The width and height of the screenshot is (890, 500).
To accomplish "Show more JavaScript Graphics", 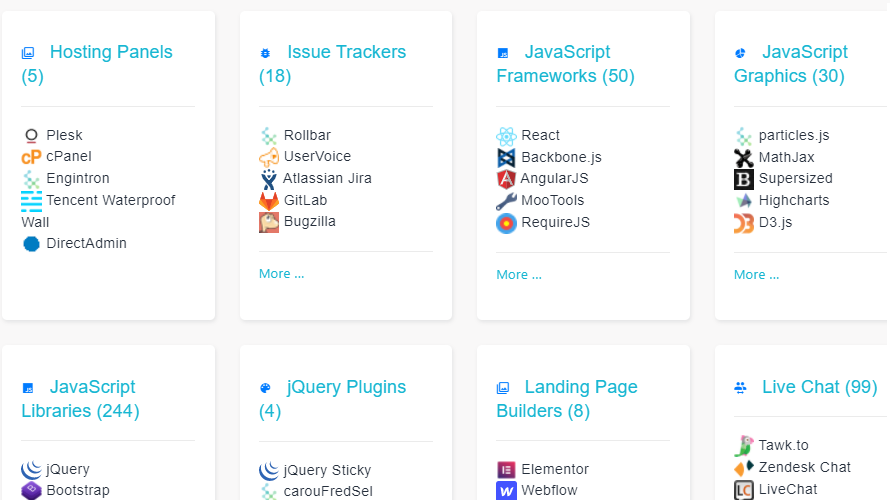I will click(756, 275).
